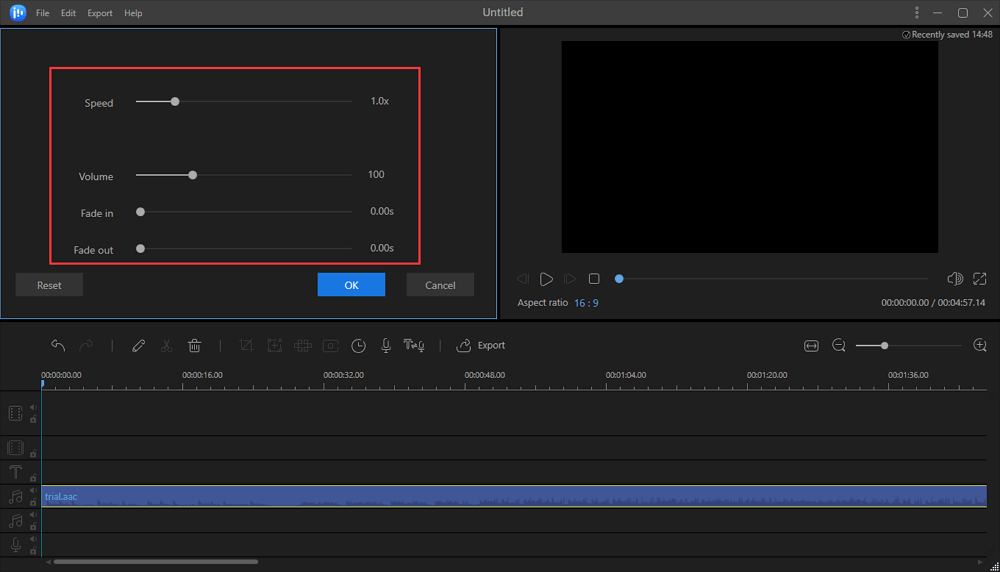1000x572 pixels.
Task: Start voiceover recording with microphone icon
Action: [x=386, y=346]
